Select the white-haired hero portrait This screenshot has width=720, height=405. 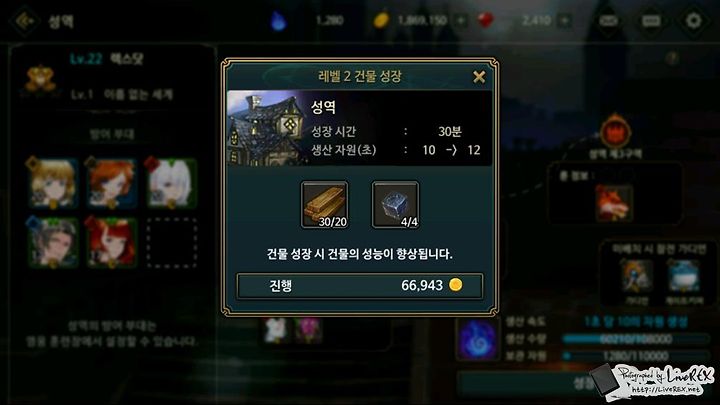coord(171,183)
